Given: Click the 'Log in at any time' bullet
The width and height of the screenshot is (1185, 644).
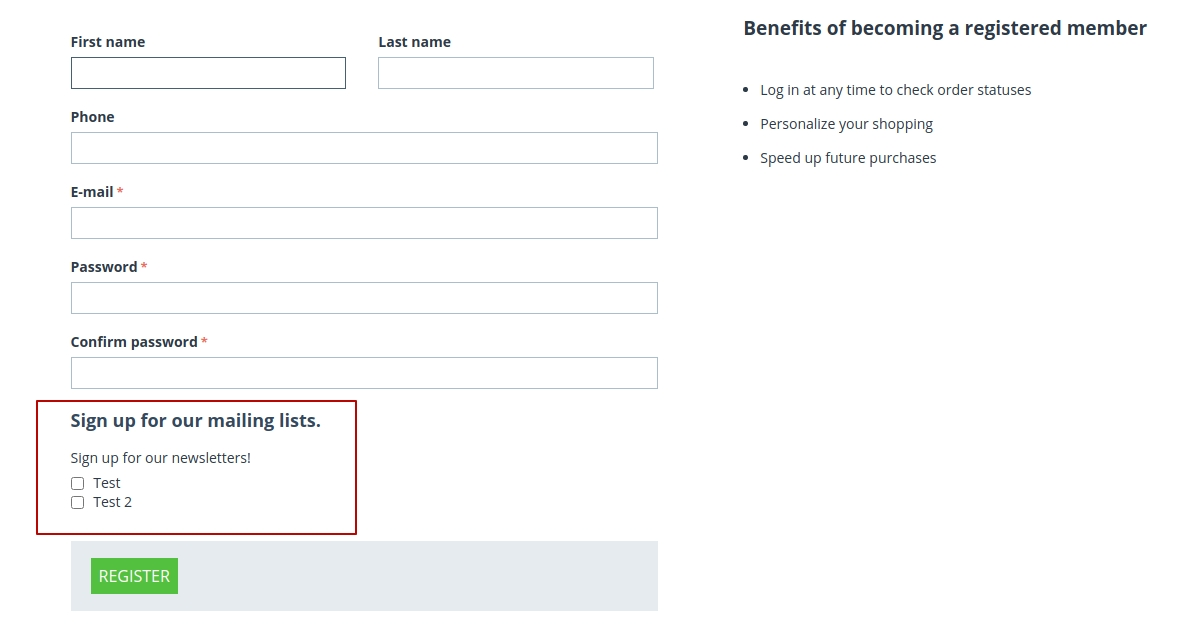Looking at the screenshot, I should [x=896, y=90].
